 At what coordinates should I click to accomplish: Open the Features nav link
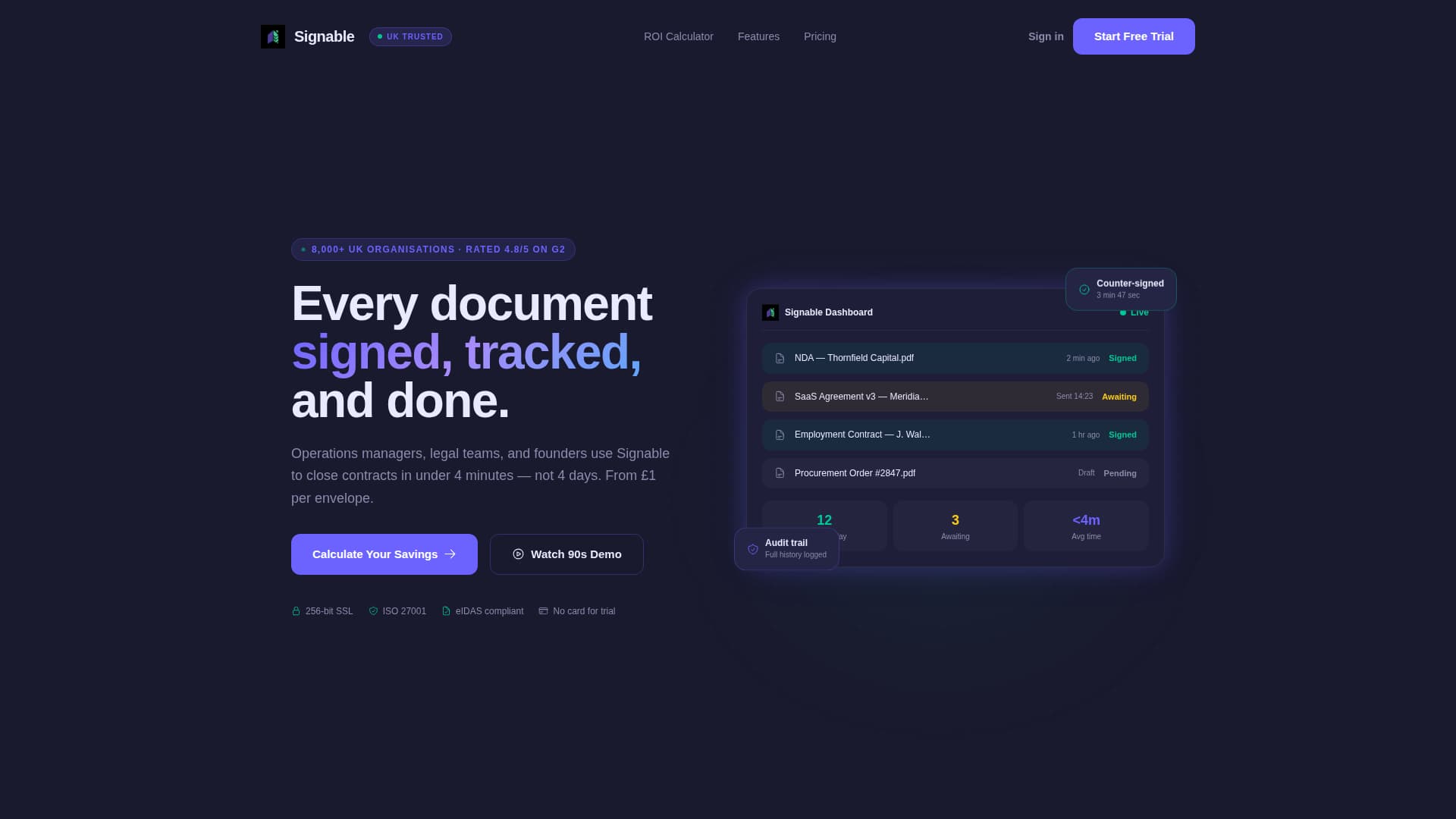coord(758,36)
